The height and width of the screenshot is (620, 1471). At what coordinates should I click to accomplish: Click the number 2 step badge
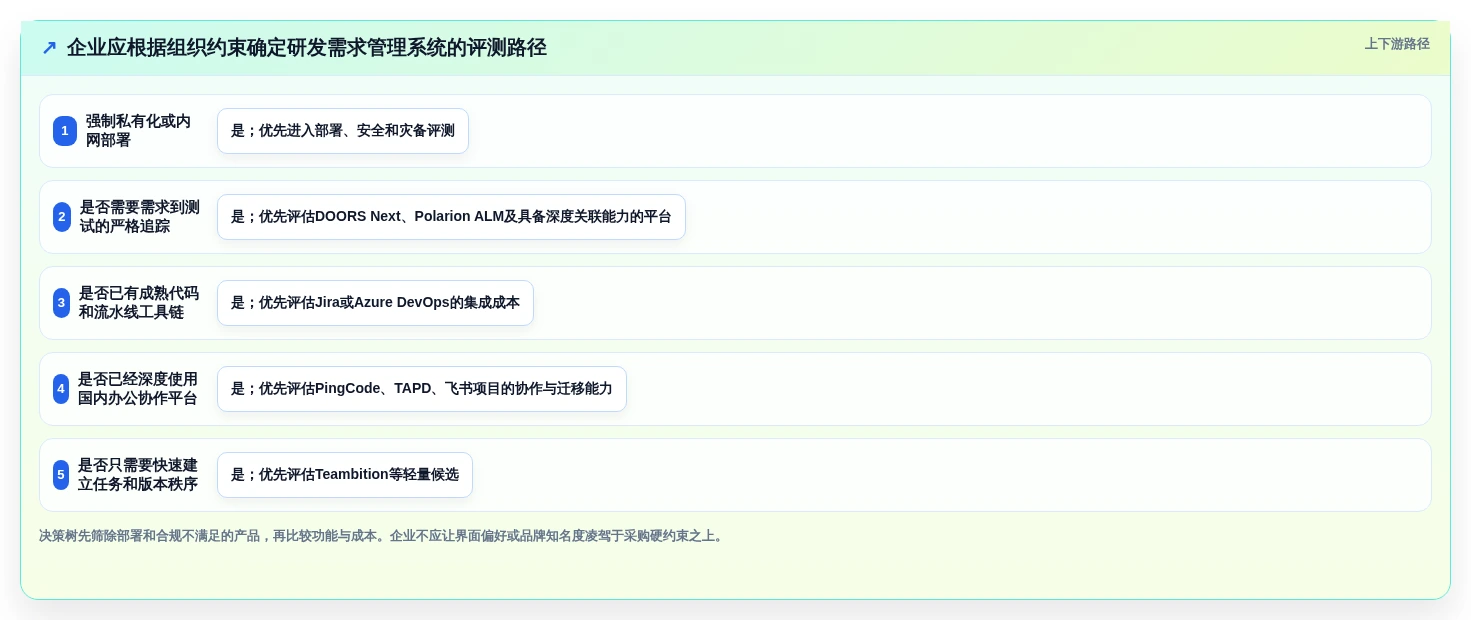pos(62,217)
